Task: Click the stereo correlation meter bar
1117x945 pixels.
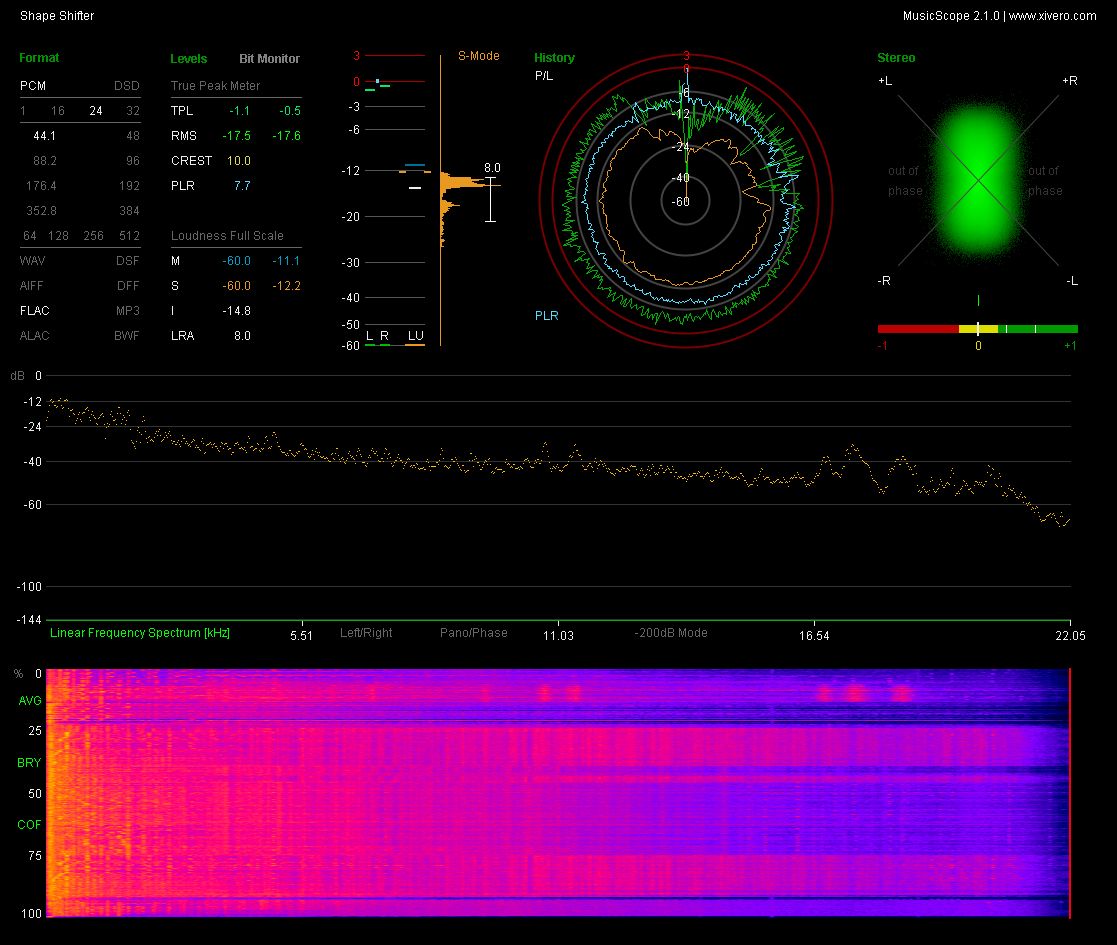Action: coord(977,328)
